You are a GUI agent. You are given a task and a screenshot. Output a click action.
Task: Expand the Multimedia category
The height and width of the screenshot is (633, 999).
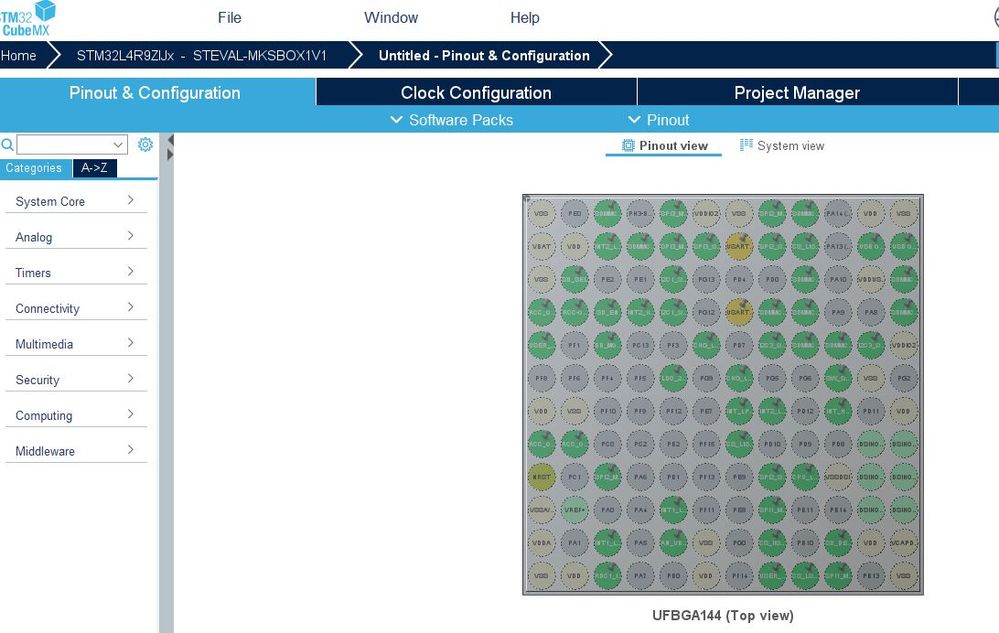click(x=75, y=344)
